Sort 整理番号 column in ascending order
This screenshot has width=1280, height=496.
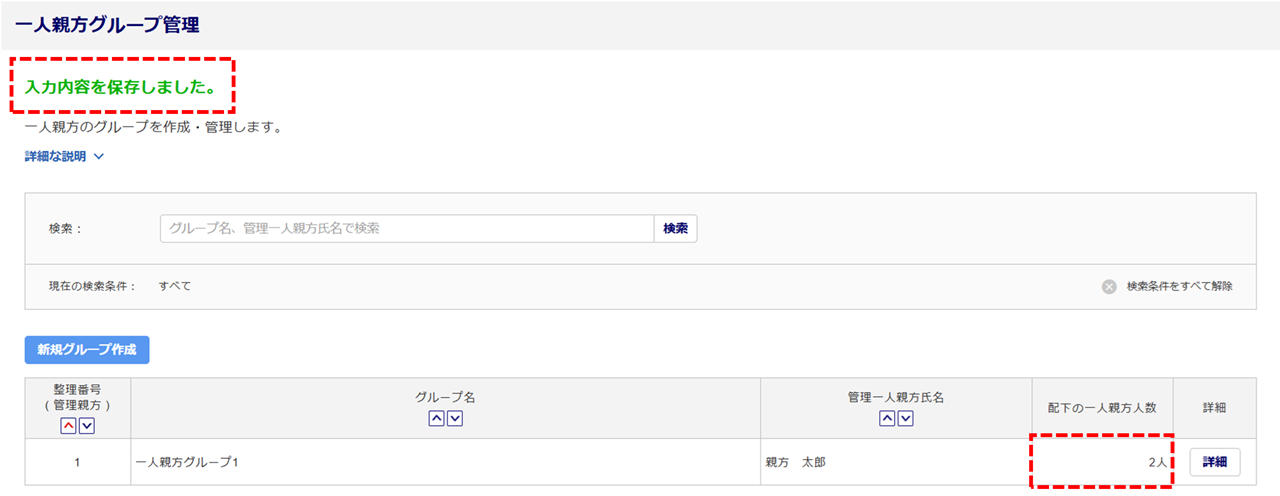(69, 426)
